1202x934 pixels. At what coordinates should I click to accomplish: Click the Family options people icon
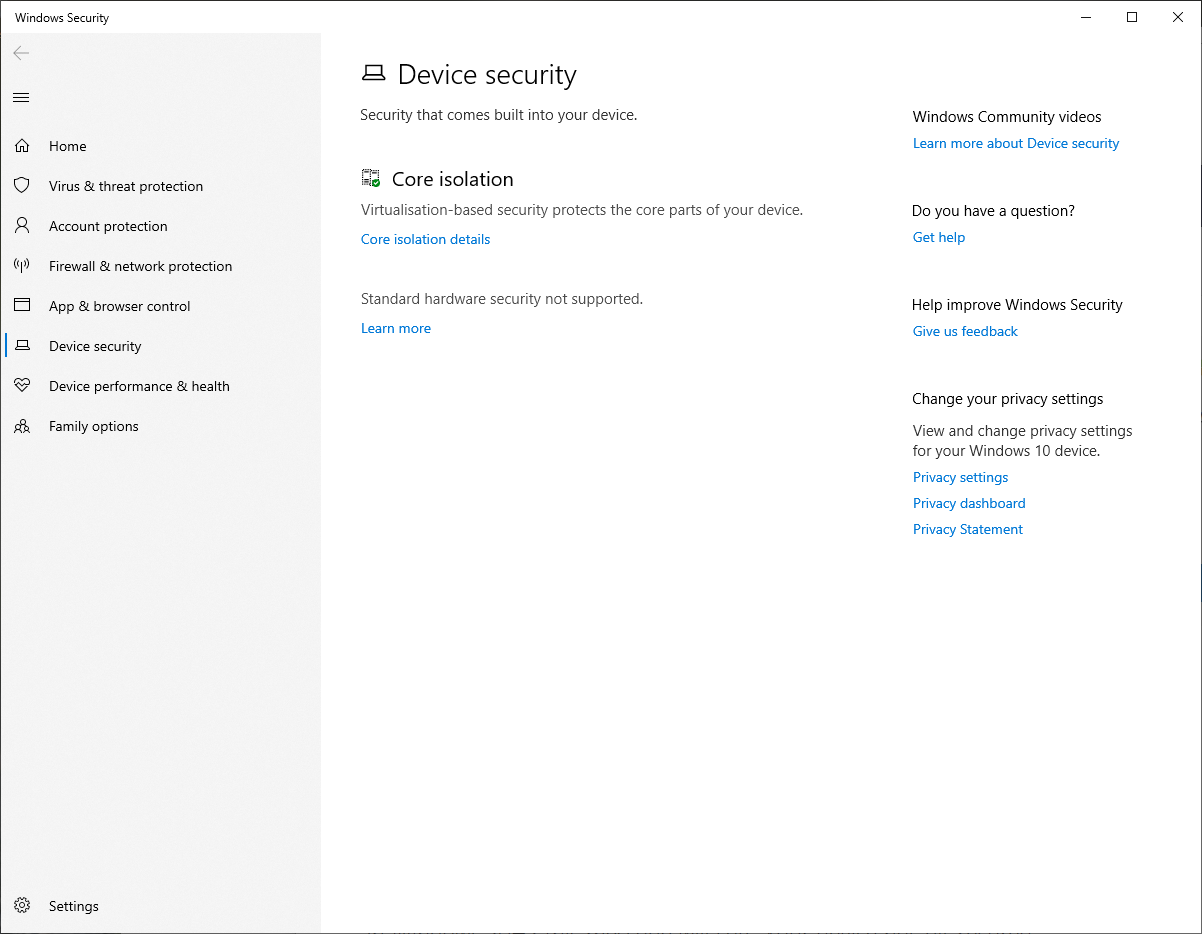22,426
